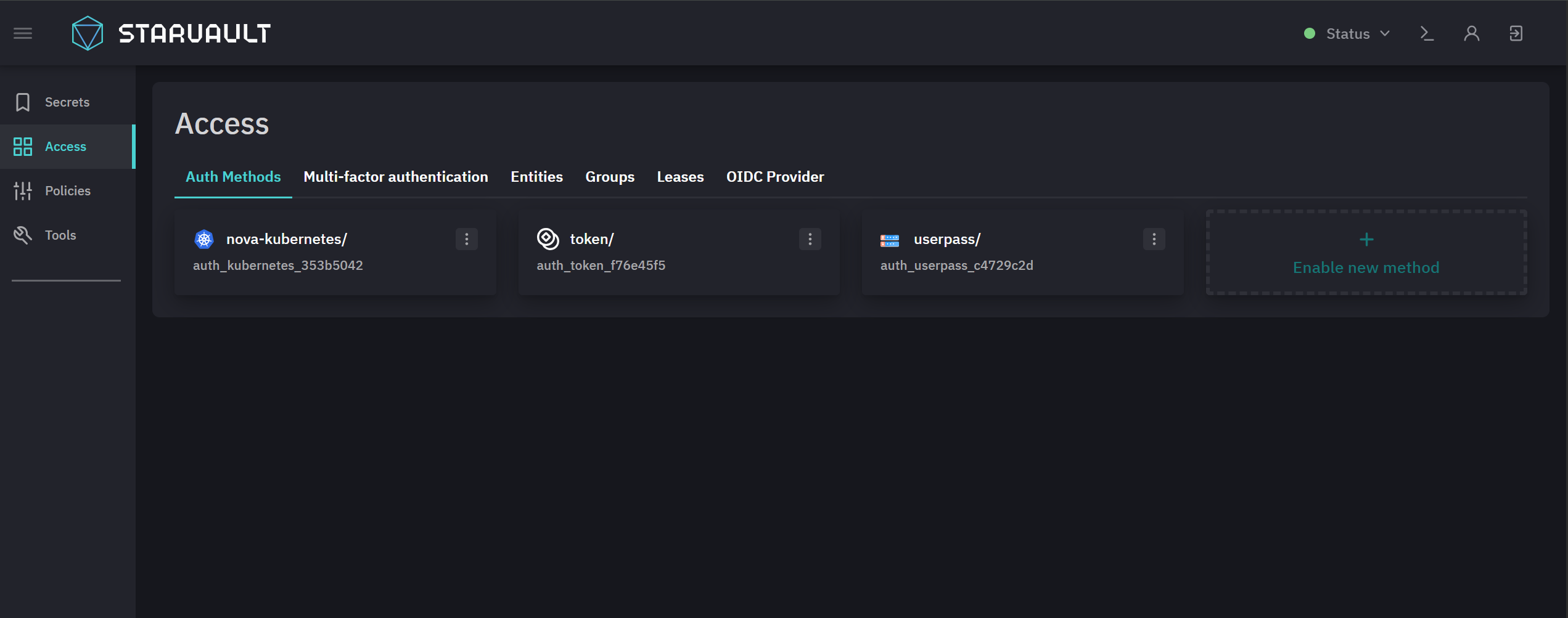Go to Policies in sidebar
The height and width of the screenshot is (618, 1568).
68,191
